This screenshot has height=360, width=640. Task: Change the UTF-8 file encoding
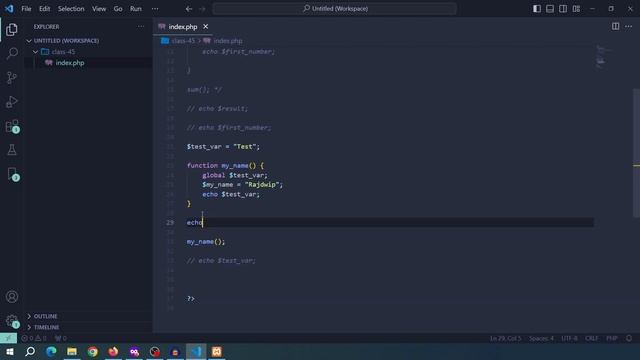pos(569,338)
